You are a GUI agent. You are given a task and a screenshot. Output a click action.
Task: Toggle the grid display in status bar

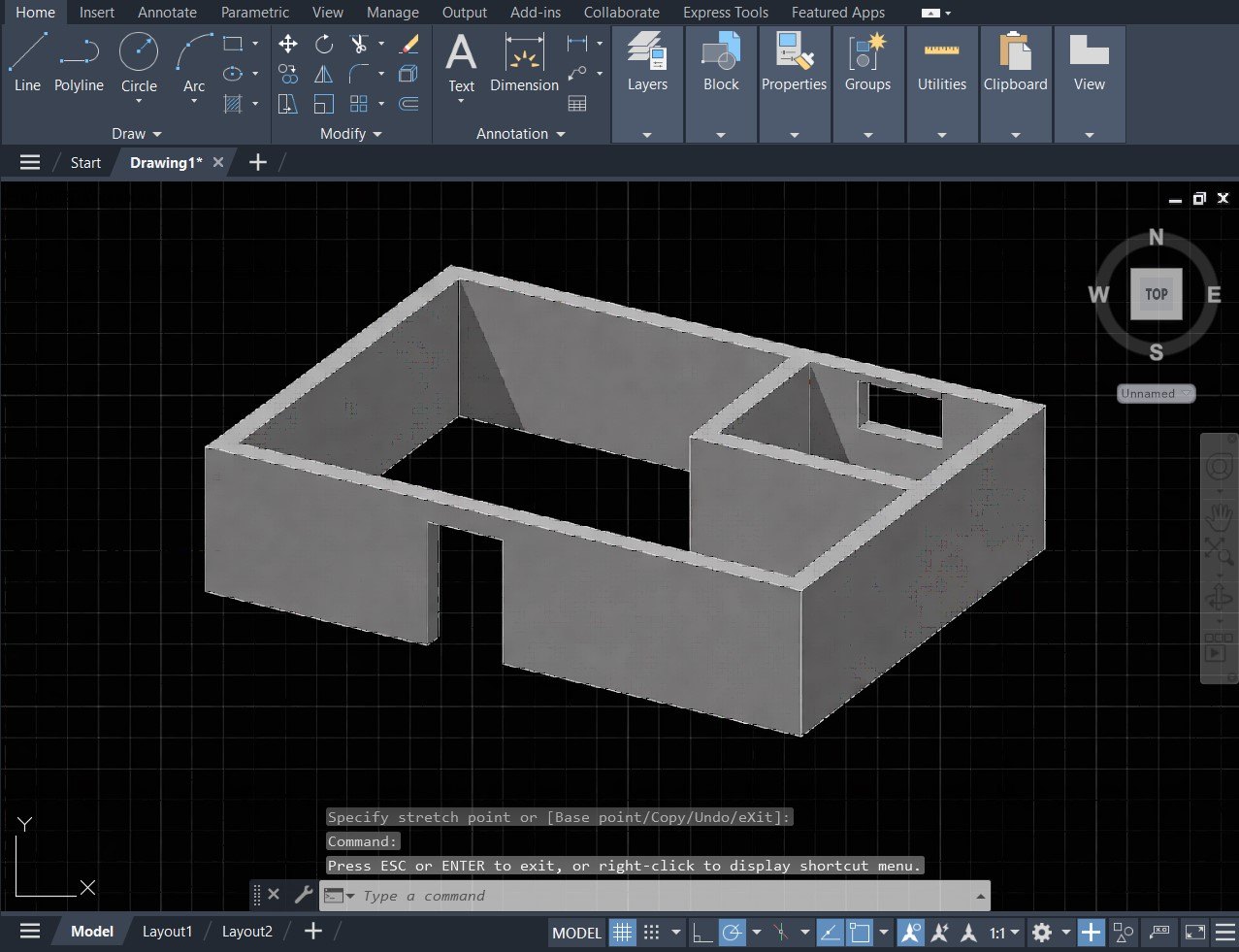(x=622, y=933)
